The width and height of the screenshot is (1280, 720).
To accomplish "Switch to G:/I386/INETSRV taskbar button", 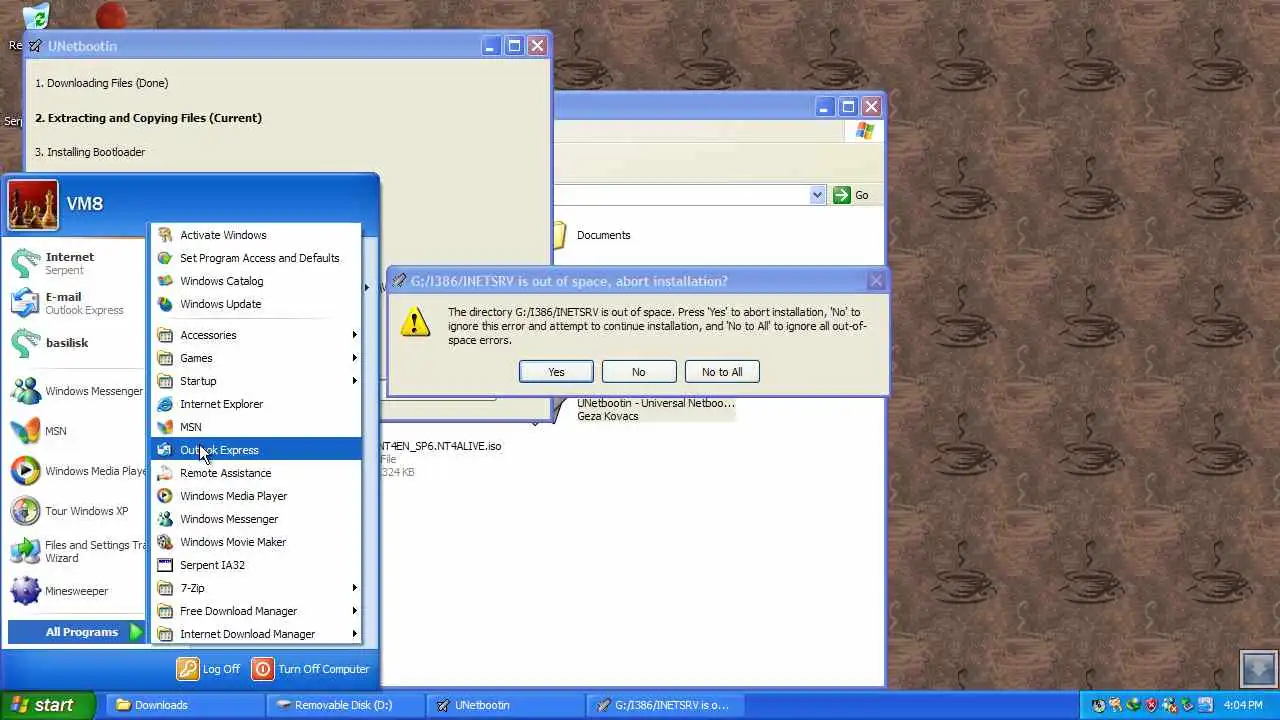I will point(664,705).
